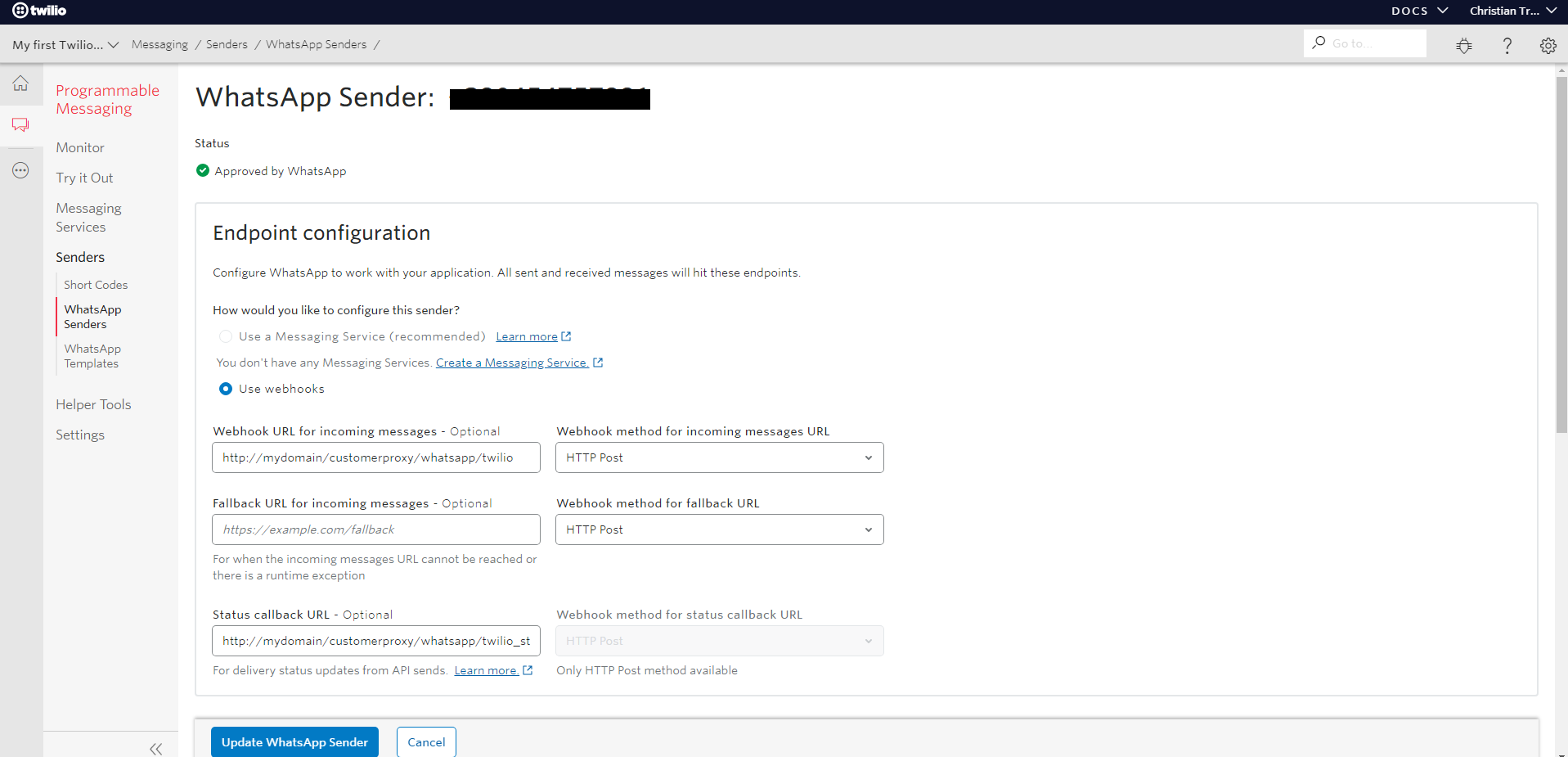The image size is (1568, 757).
Task: Open incoming messages webhook method dropdown
Action: 720,457
